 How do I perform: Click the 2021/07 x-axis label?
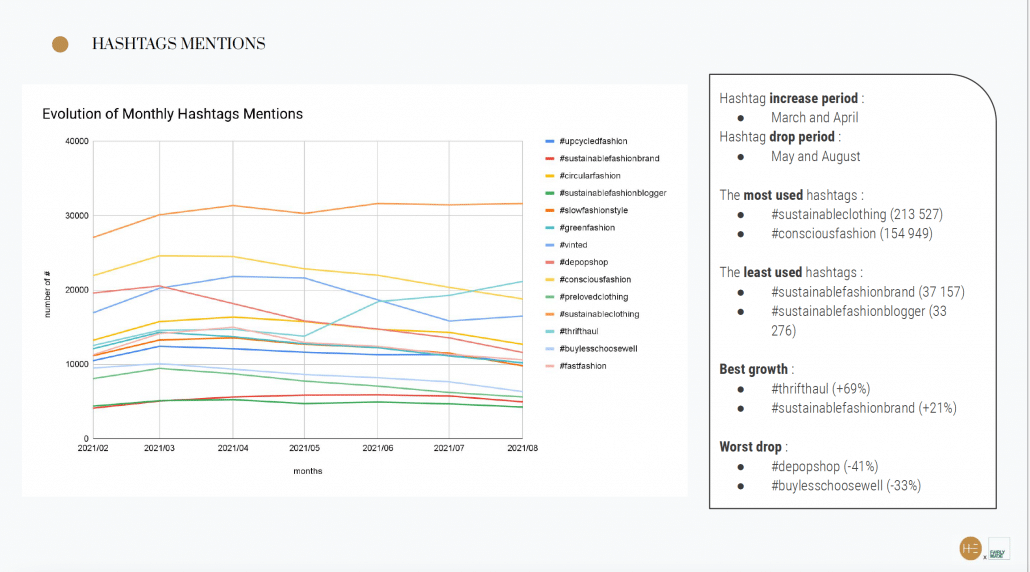(x=449, y=448)
